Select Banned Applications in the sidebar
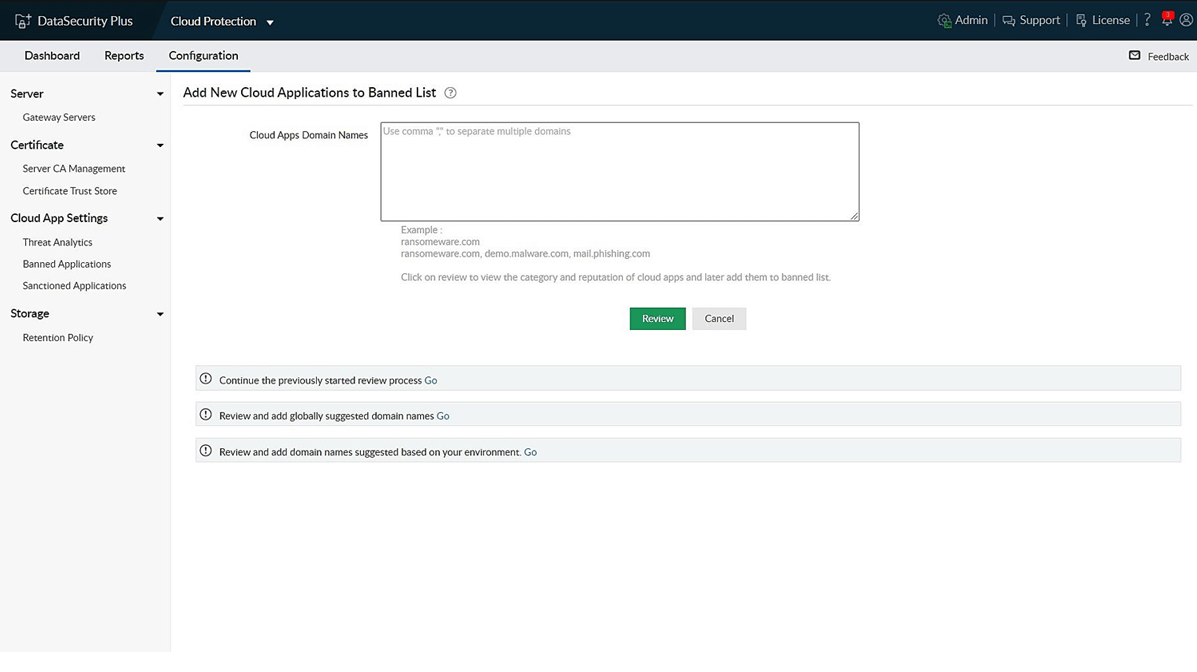Image resolution: width=1197 pixels, height=672 pixels. point(66,263)
